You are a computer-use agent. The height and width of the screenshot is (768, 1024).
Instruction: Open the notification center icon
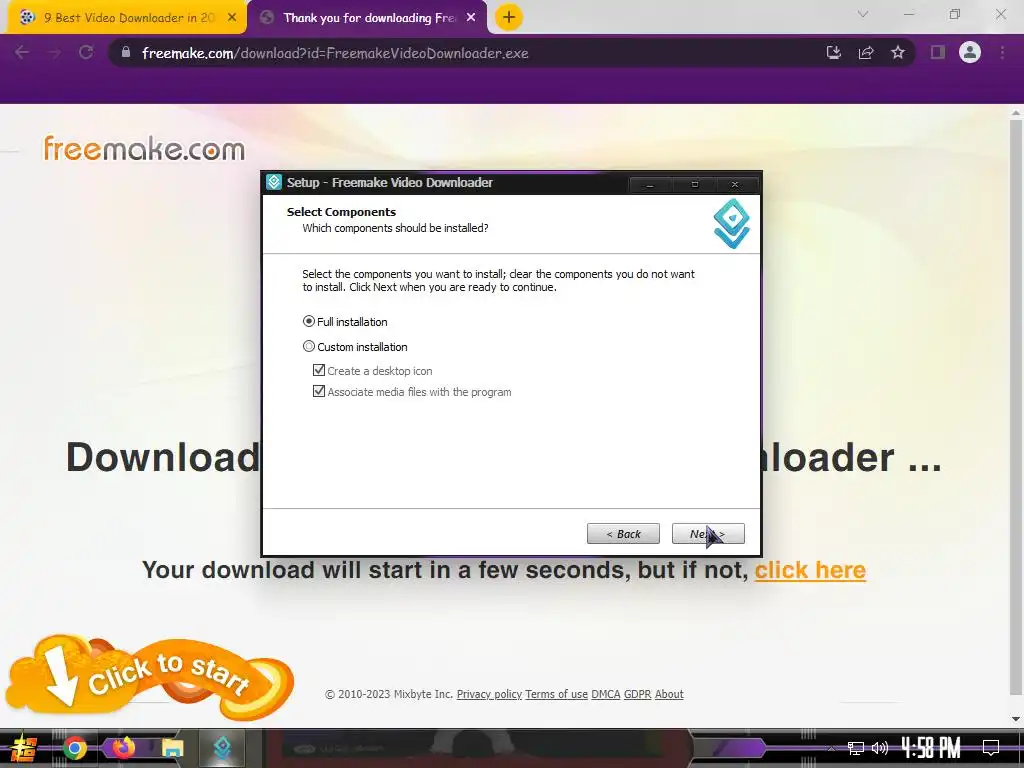coord(991,748)
